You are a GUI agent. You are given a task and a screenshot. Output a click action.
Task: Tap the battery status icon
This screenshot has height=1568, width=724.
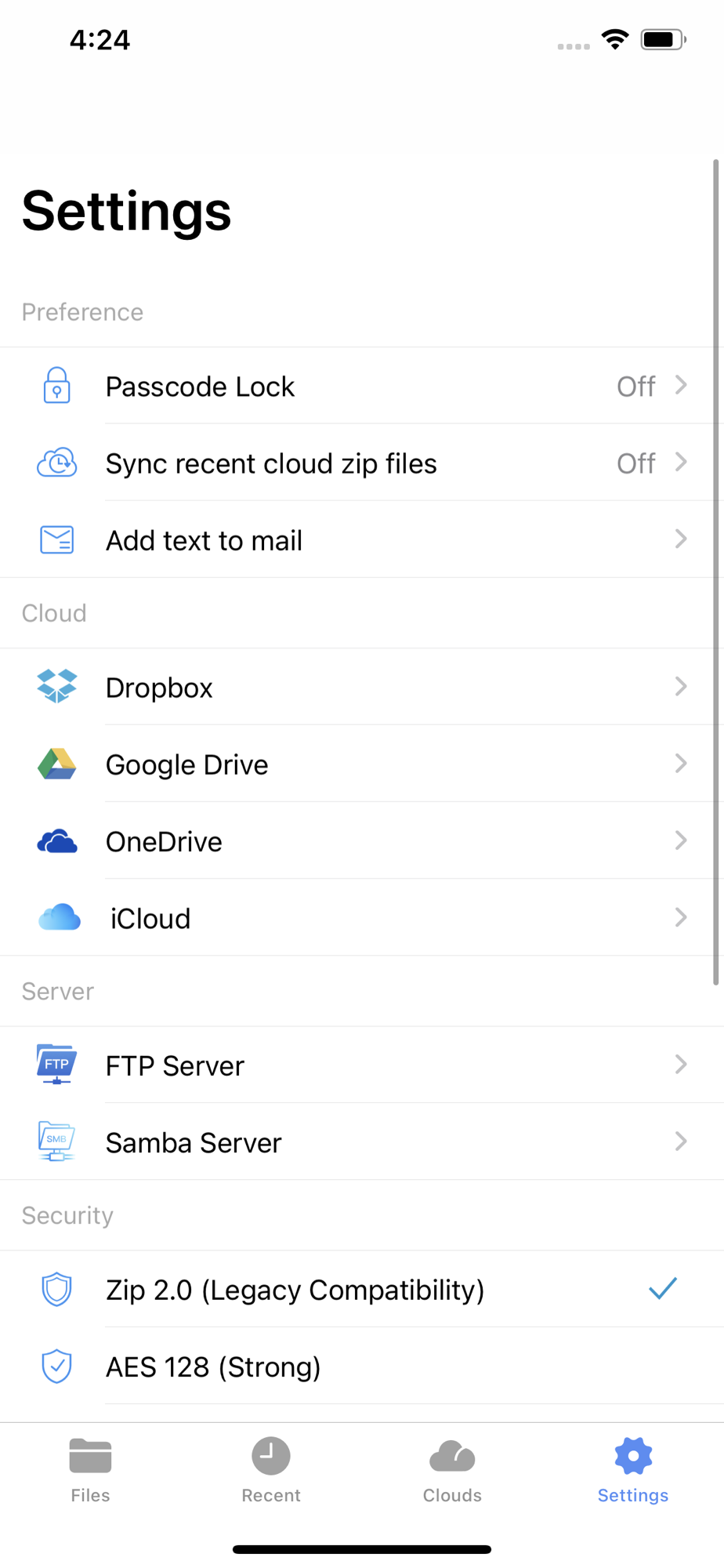click(663, 39)
